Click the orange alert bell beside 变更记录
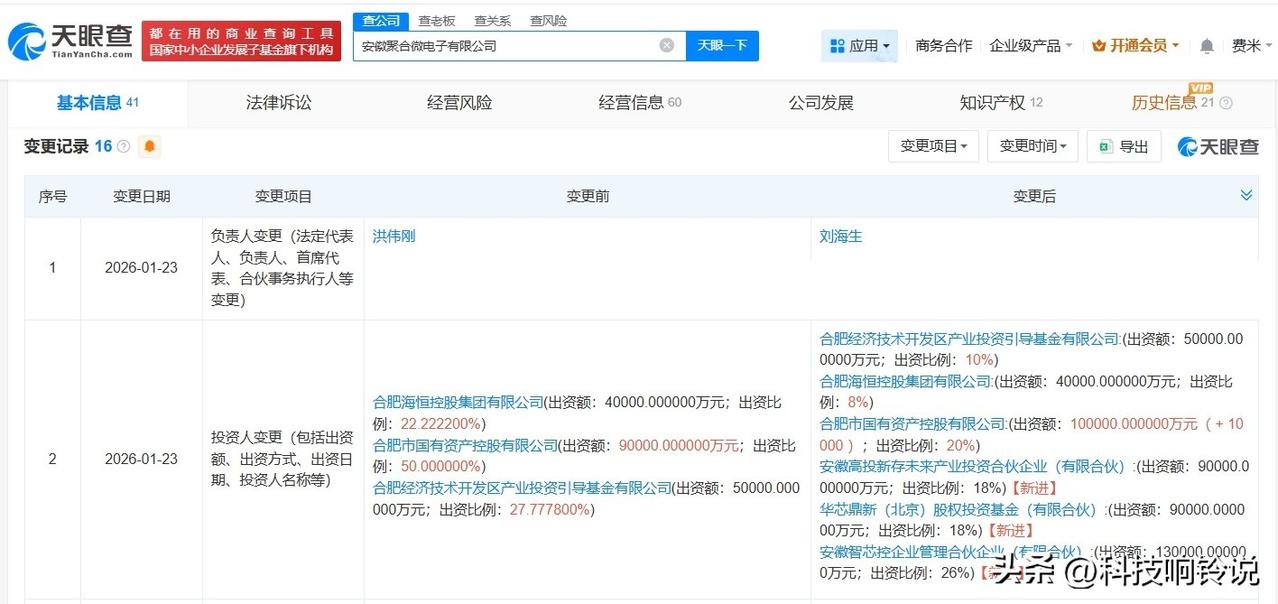The width and height of the screenshot is (1278, 604). pyautogui.click(x=149, y=146)
